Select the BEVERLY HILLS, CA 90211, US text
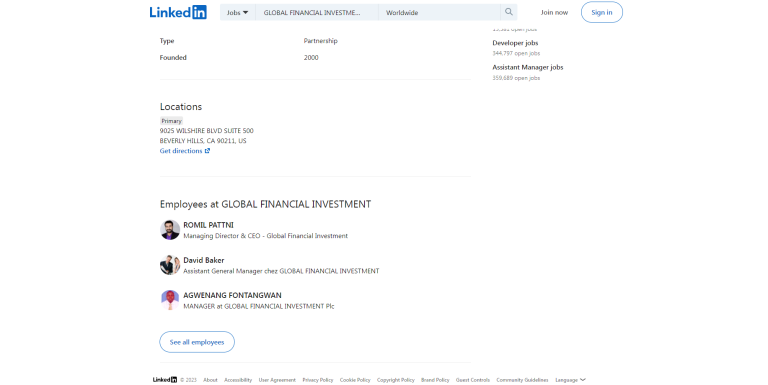This screenshot has width=768, height=385. pos(203,141)
